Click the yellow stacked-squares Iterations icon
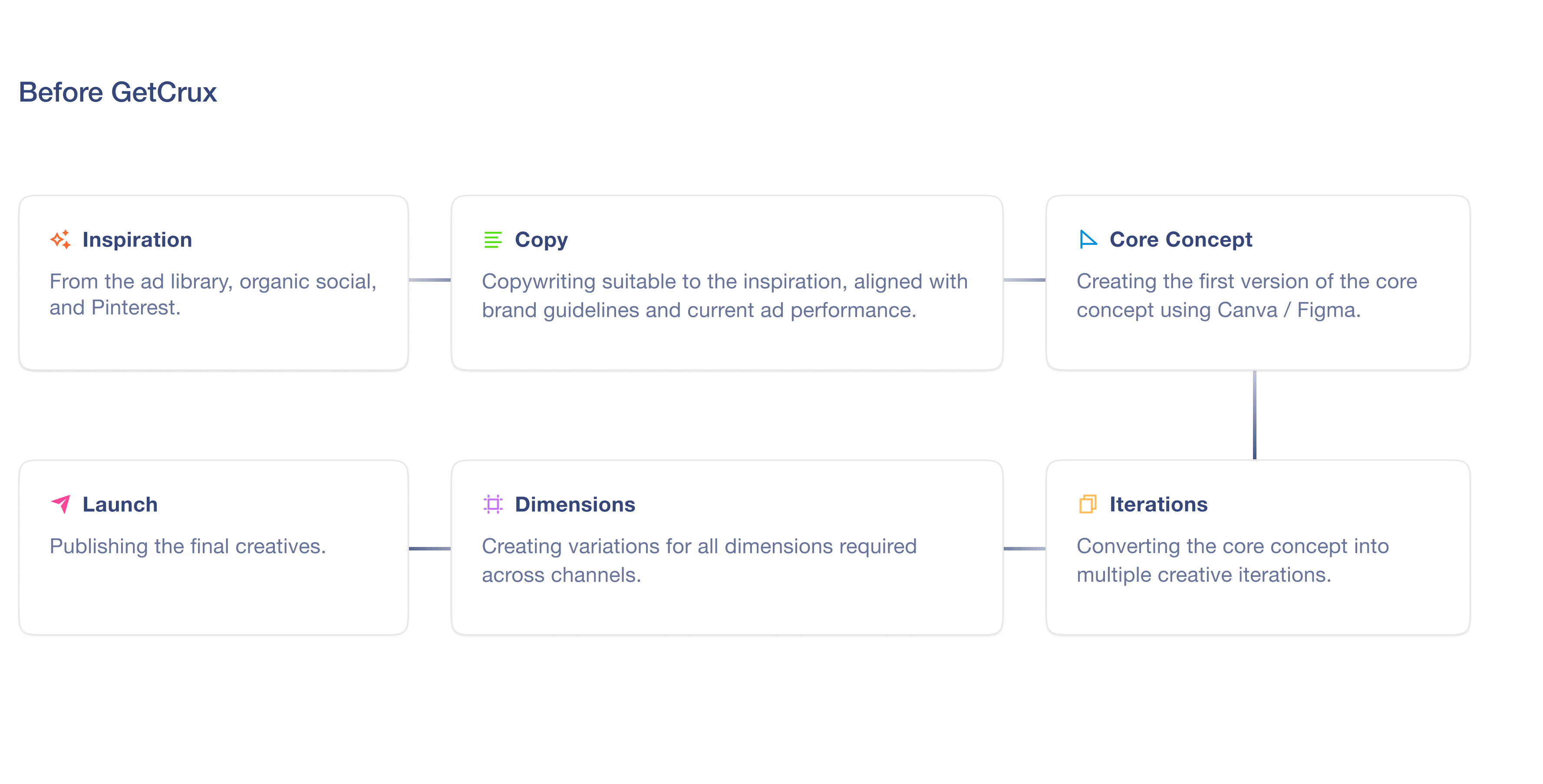 (x=1088, y=504)
